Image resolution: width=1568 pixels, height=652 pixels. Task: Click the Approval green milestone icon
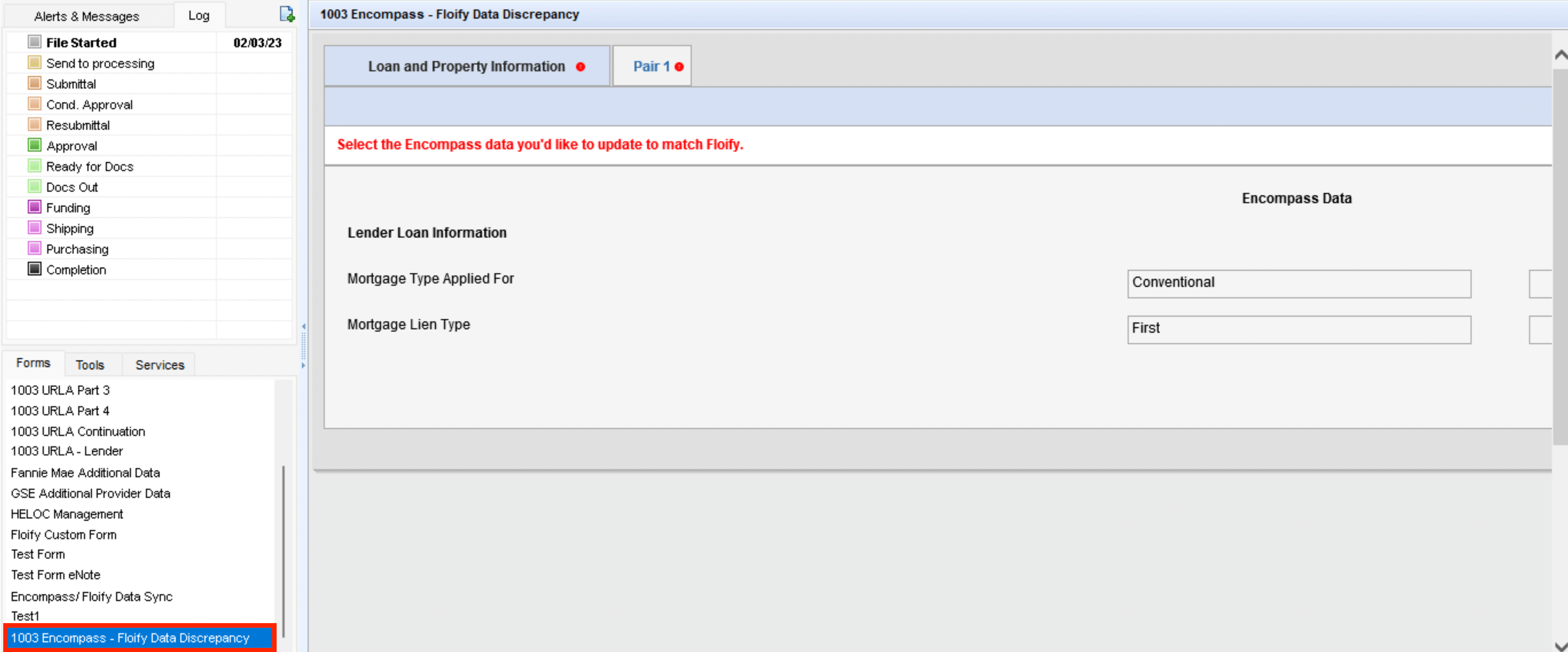pyautogui.click(x=34, y=145)
